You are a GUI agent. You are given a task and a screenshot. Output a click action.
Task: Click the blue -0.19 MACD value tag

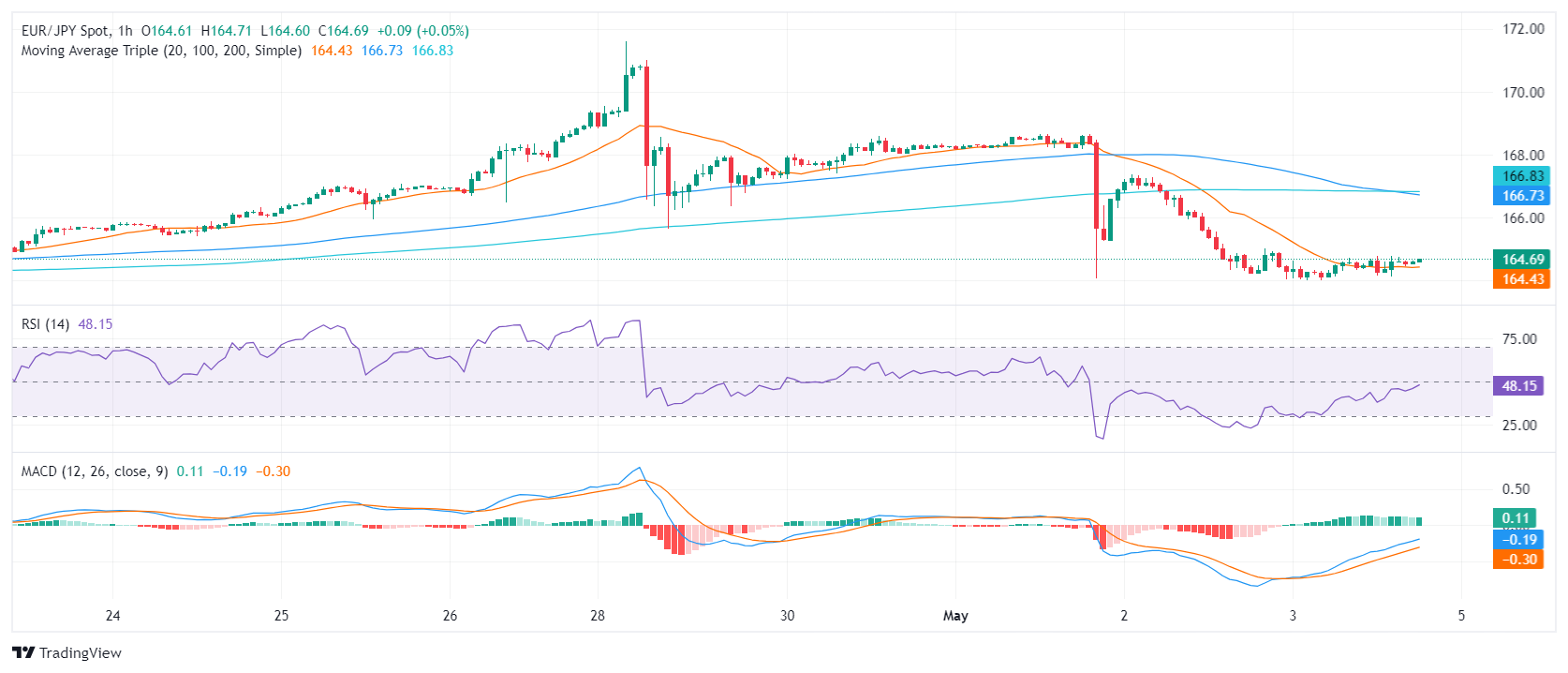pos(1518,540)
